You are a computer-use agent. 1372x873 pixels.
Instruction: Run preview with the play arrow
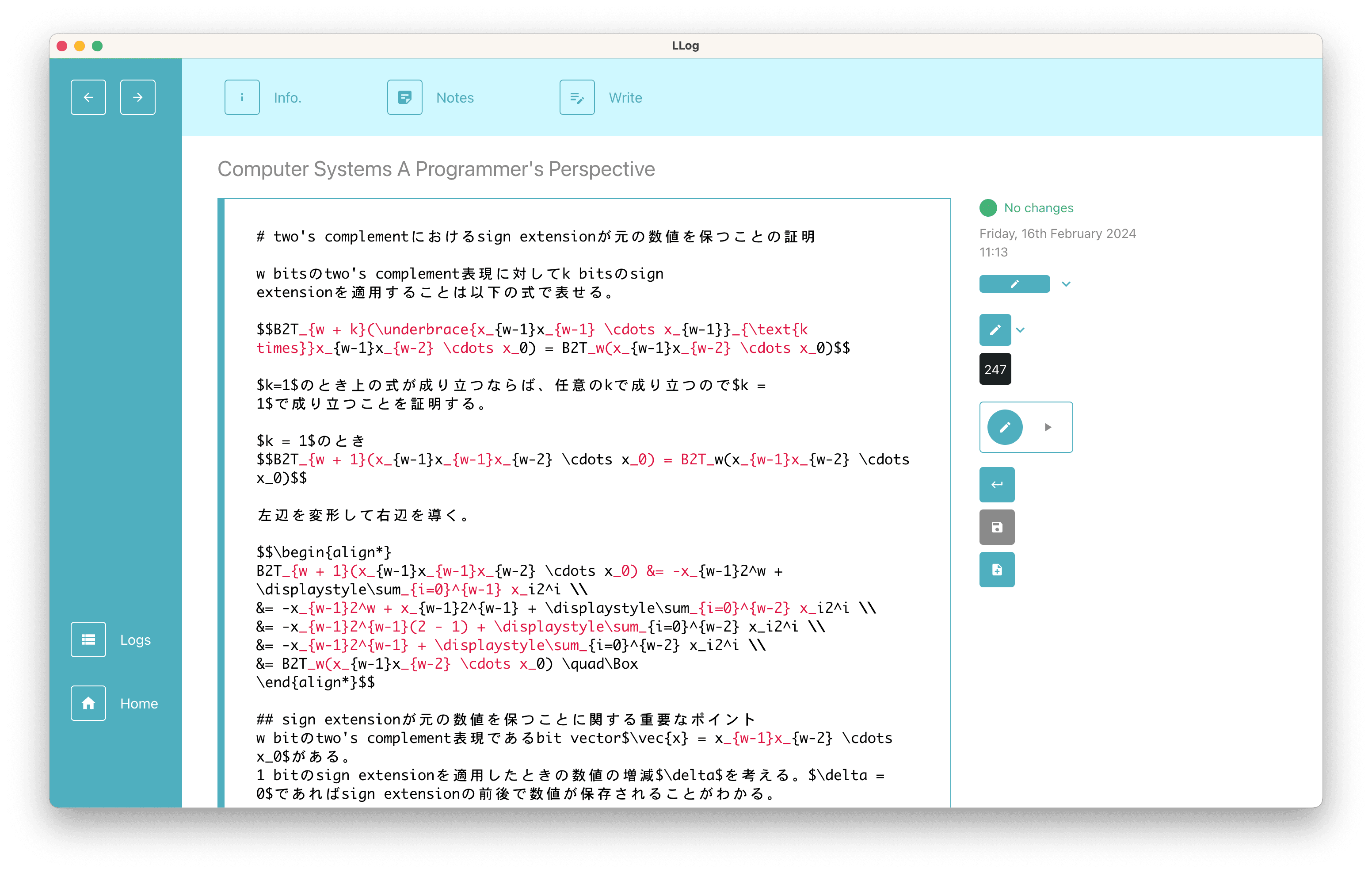point(1048,426)
